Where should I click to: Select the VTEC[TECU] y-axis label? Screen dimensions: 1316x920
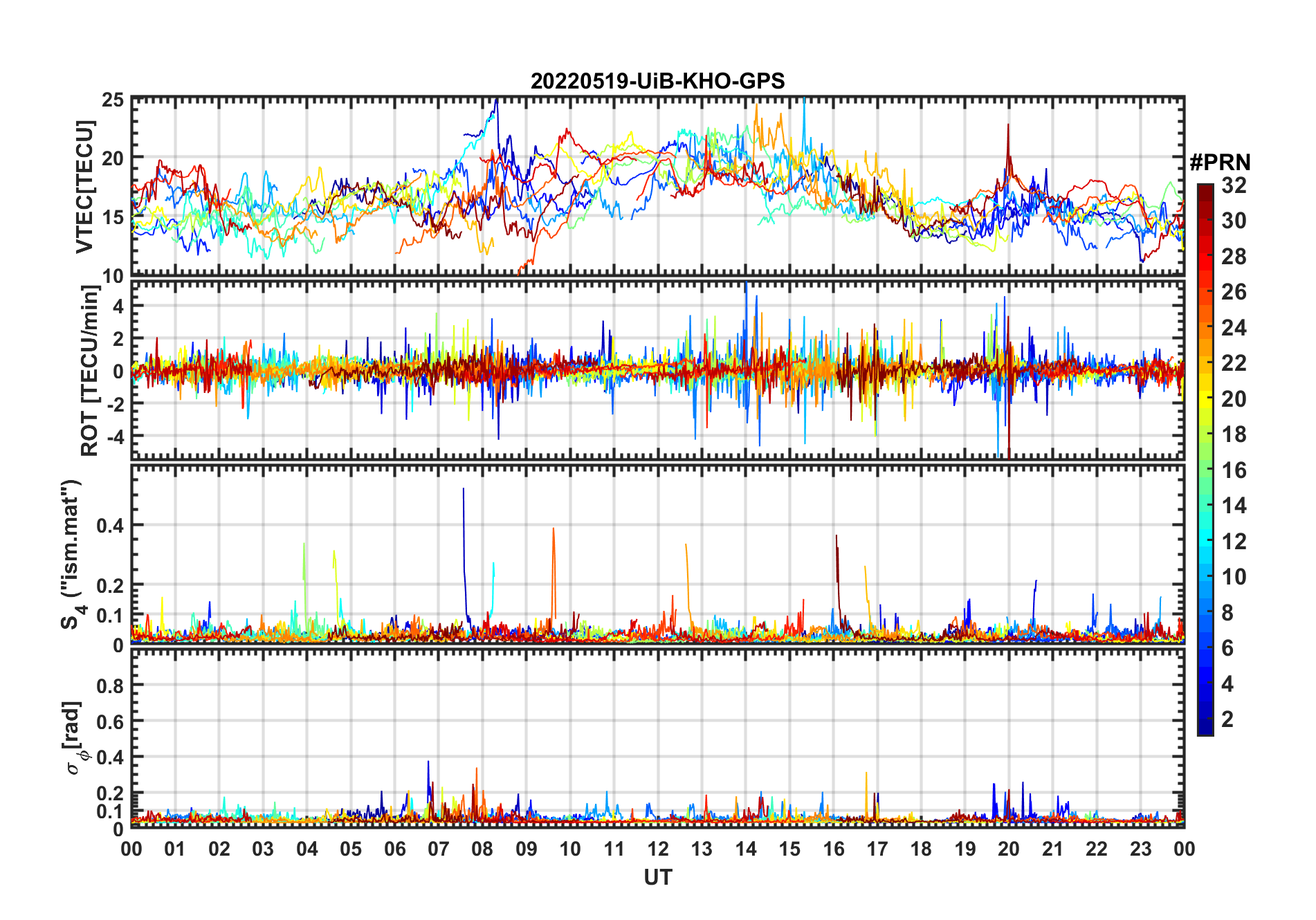click(84, 187)
